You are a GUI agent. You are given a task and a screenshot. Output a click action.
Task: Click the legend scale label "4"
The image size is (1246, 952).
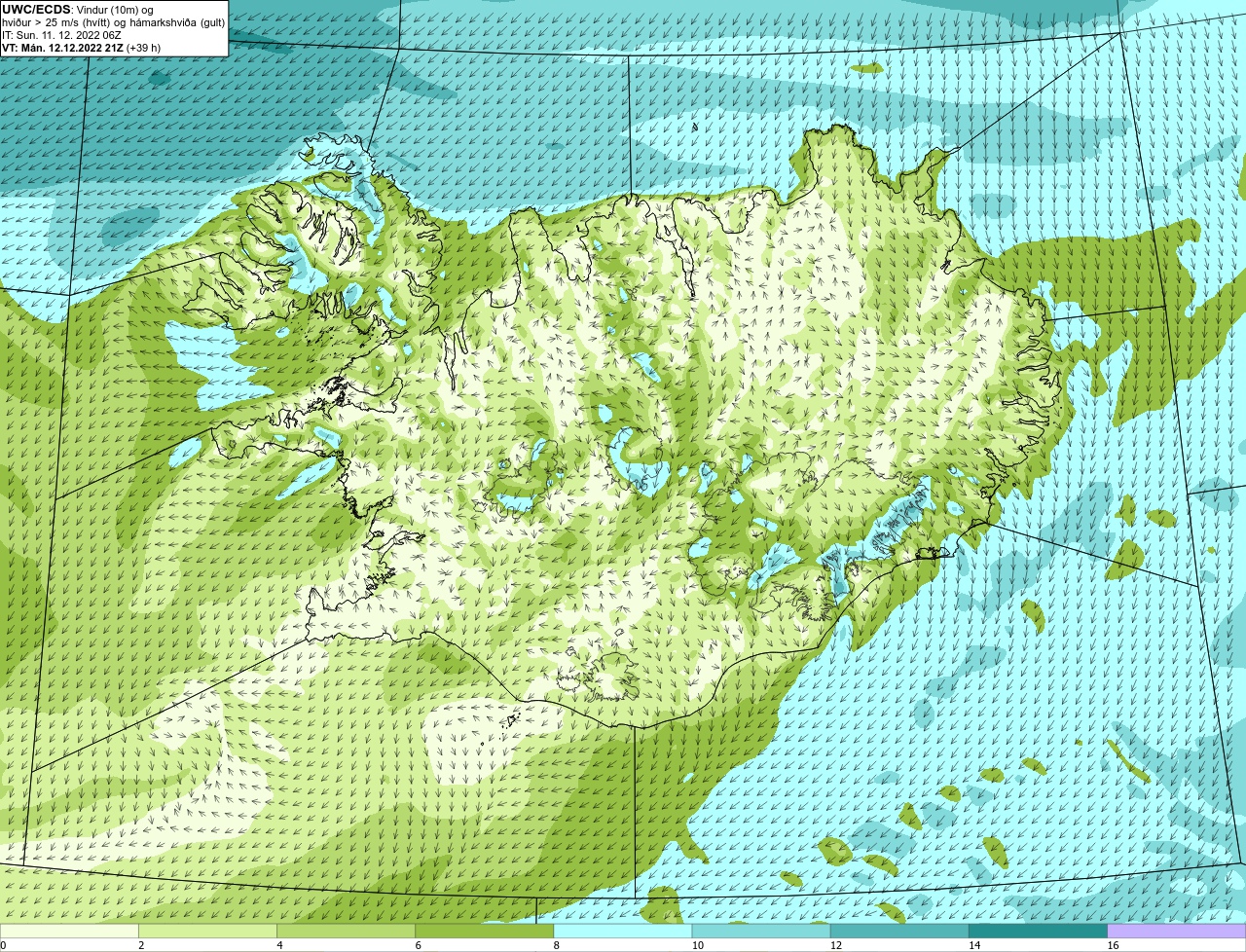[279, 945]
